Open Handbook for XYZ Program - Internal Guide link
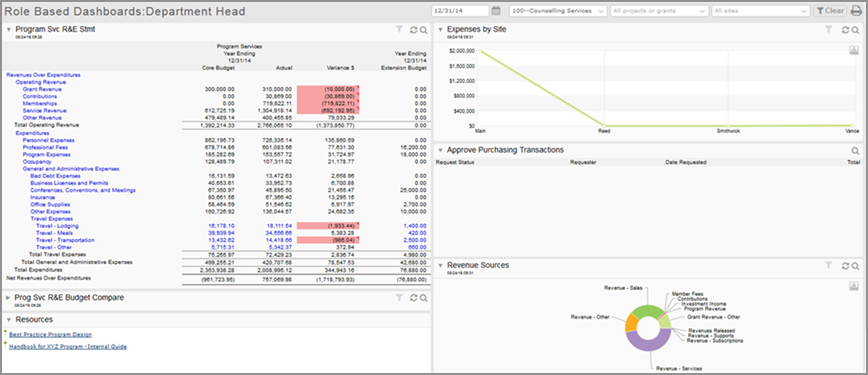868x375 pixels. 68,347
